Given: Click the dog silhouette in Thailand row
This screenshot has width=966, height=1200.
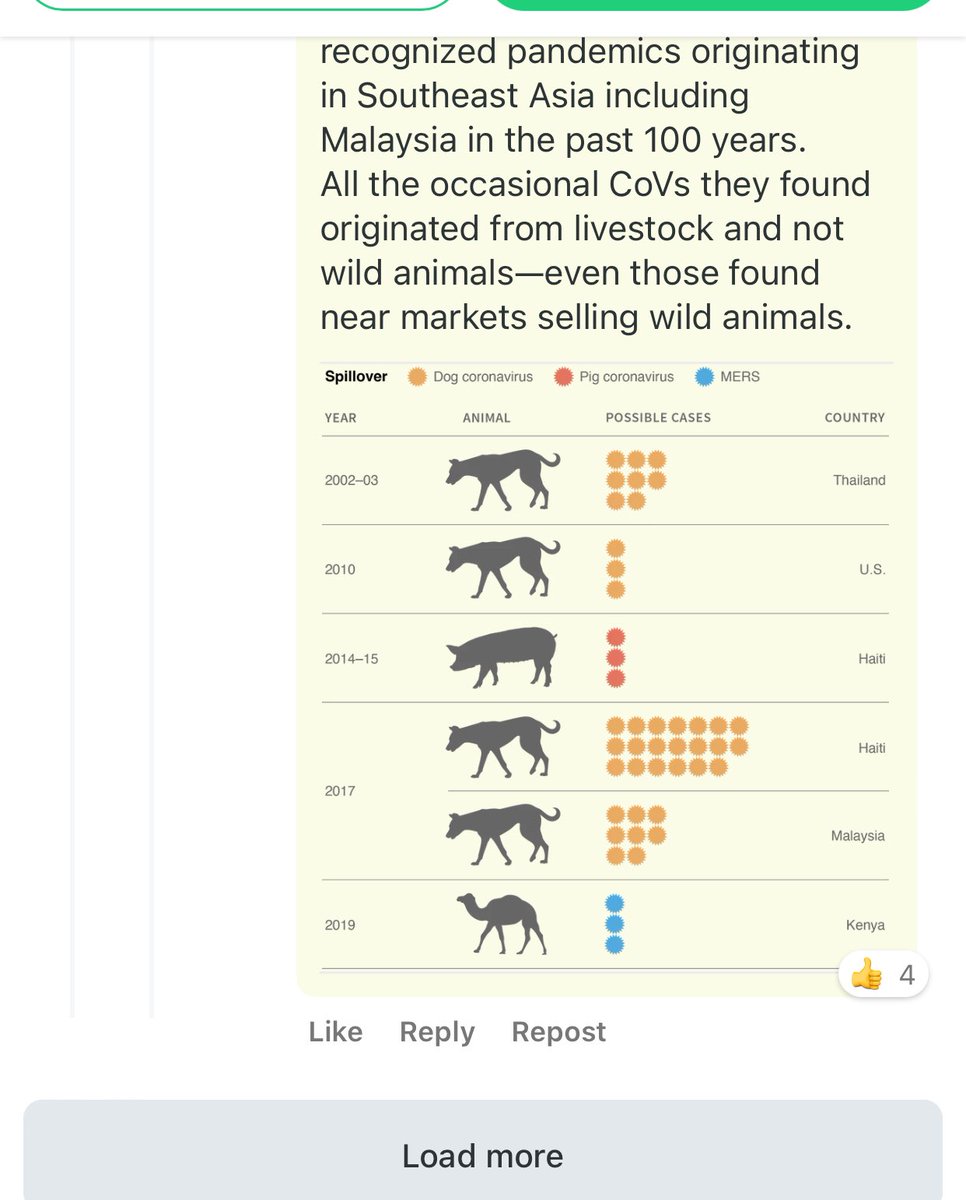Looking at the screenshot, I should pyautogui.click(x=503, y=480).
